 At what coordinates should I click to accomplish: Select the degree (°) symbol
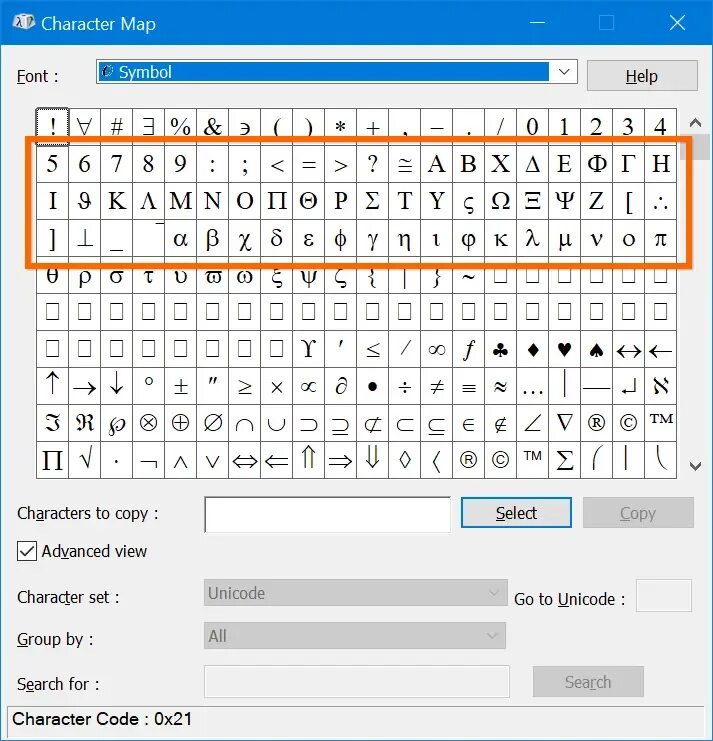click(148, 386)
